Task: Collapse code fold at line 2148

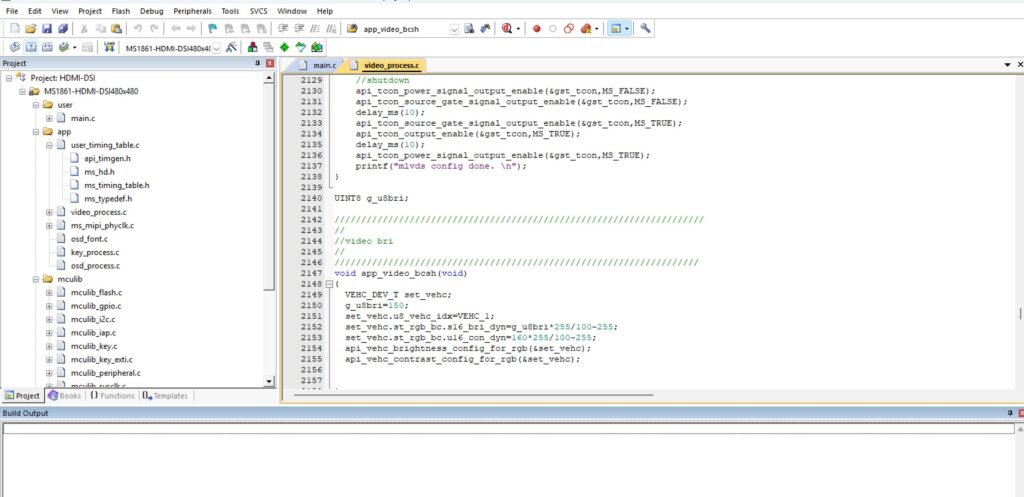Action: tap(328, 284)
